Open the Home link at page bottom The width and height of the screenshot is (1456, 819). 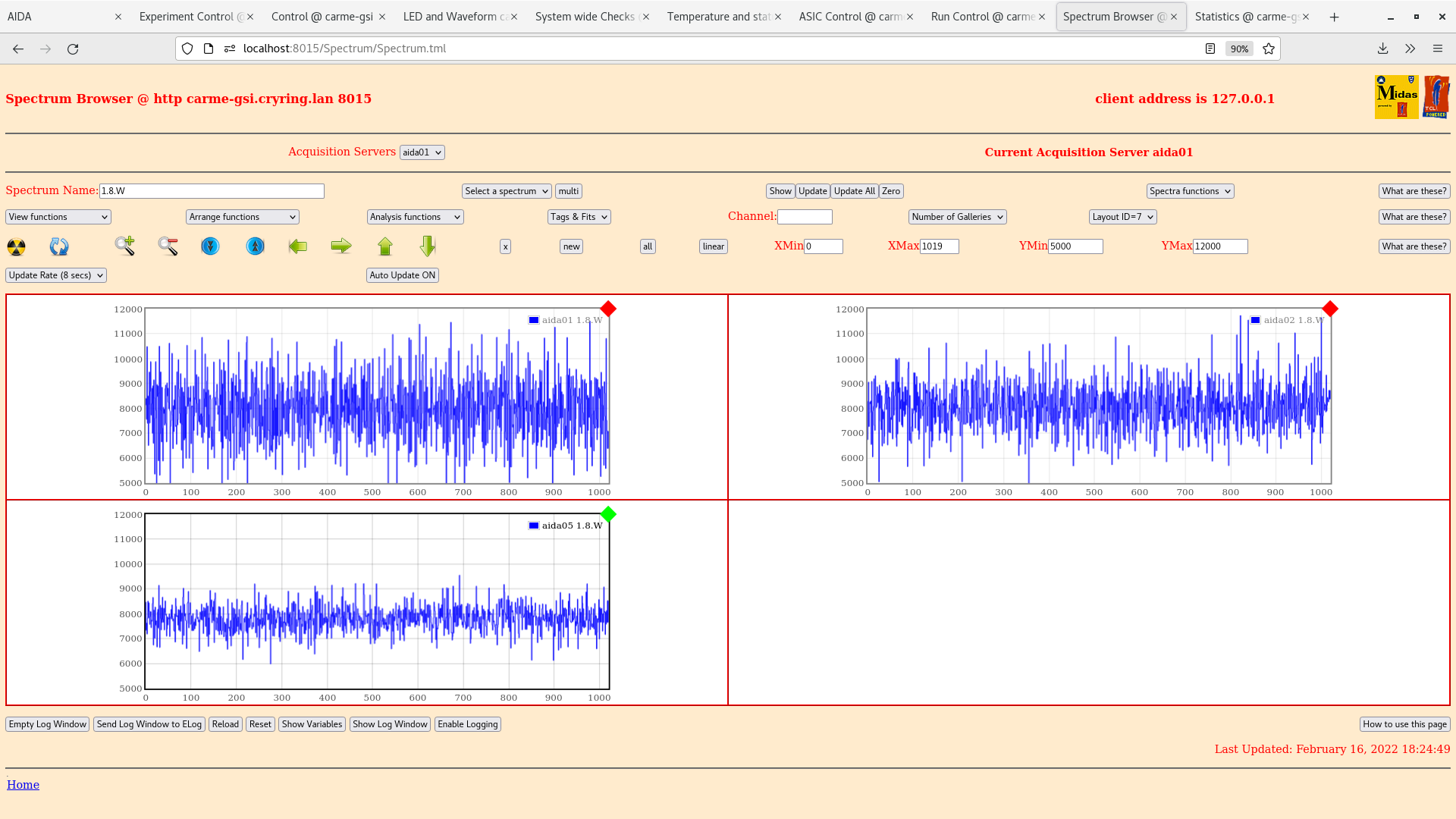coord(23,784)
